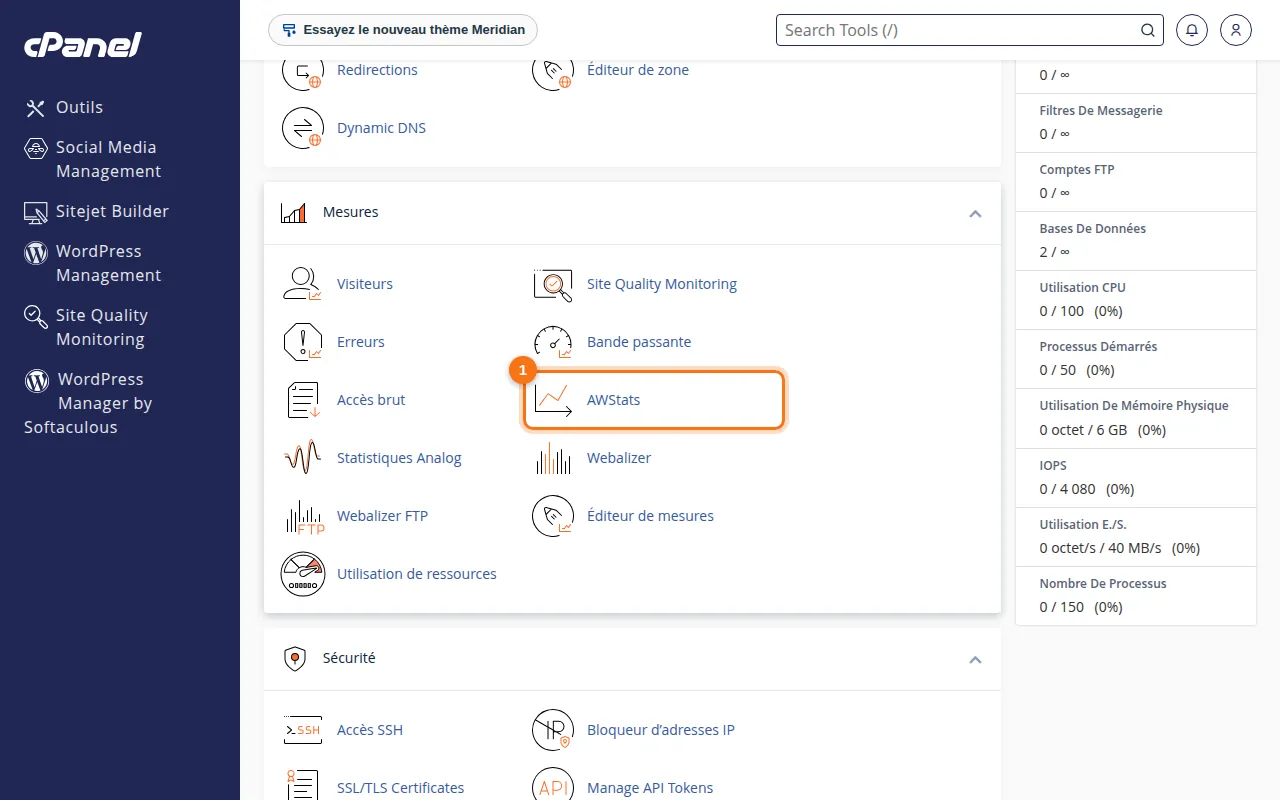
Task: Open Site Quality Monitoring in sidebar
Action: [x=86, y=327]
